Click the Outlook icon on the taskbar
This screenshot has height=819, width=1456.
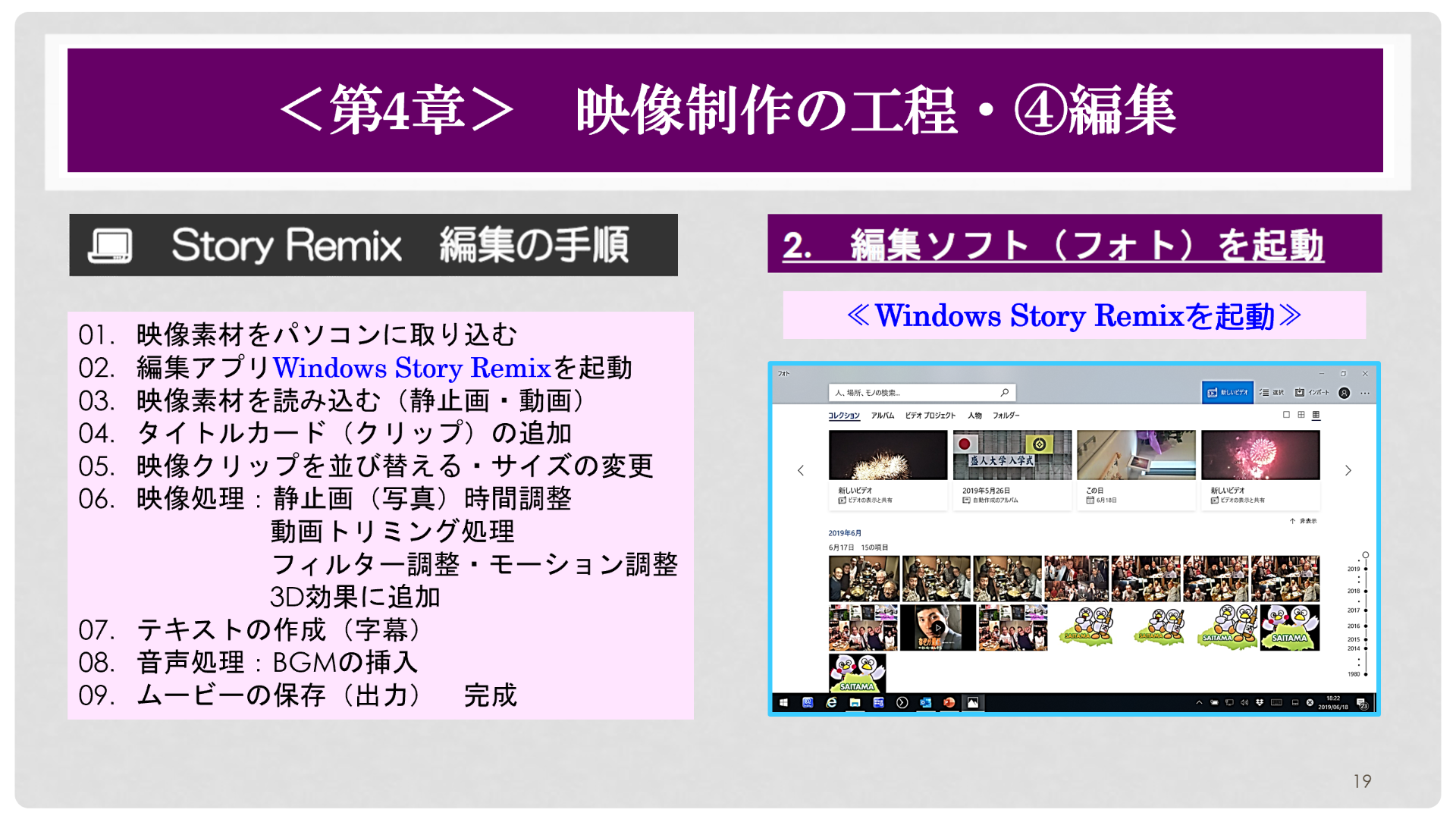tap(925, 702)
